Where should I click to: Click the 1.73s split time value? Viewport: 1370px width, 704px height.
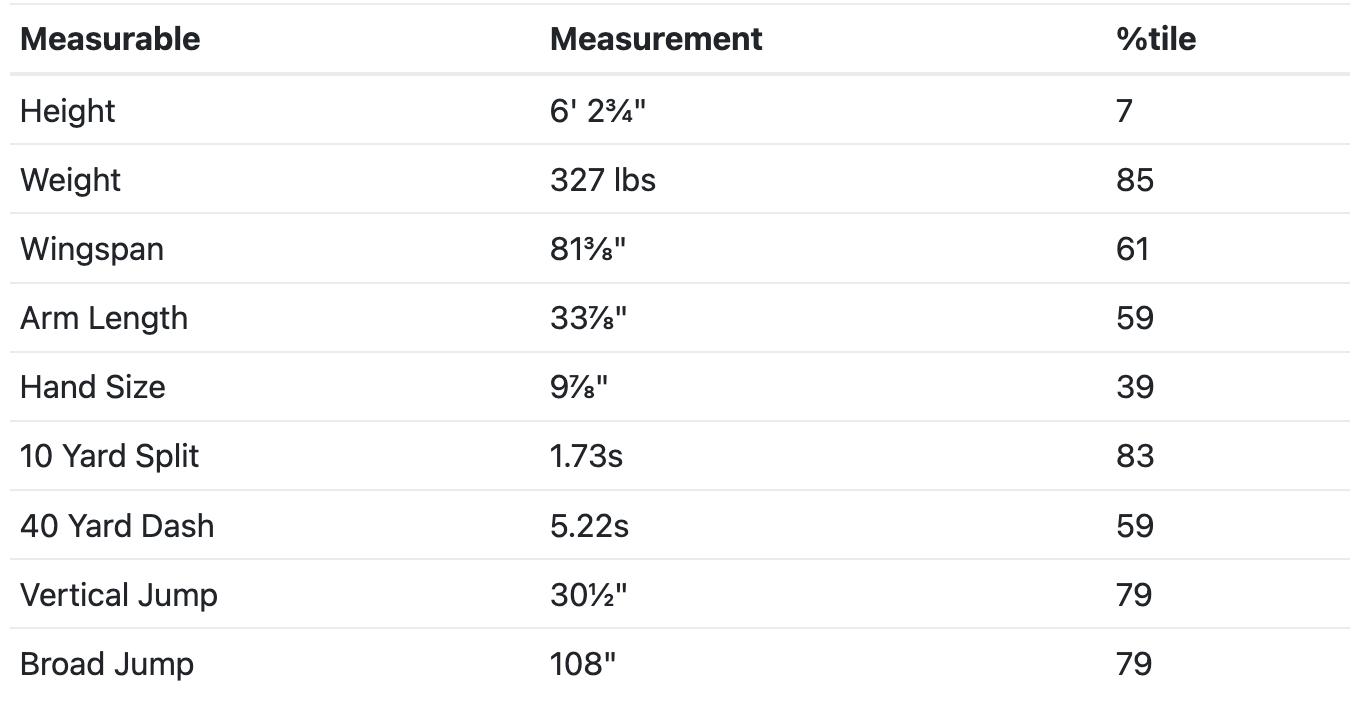pos(586,456)
